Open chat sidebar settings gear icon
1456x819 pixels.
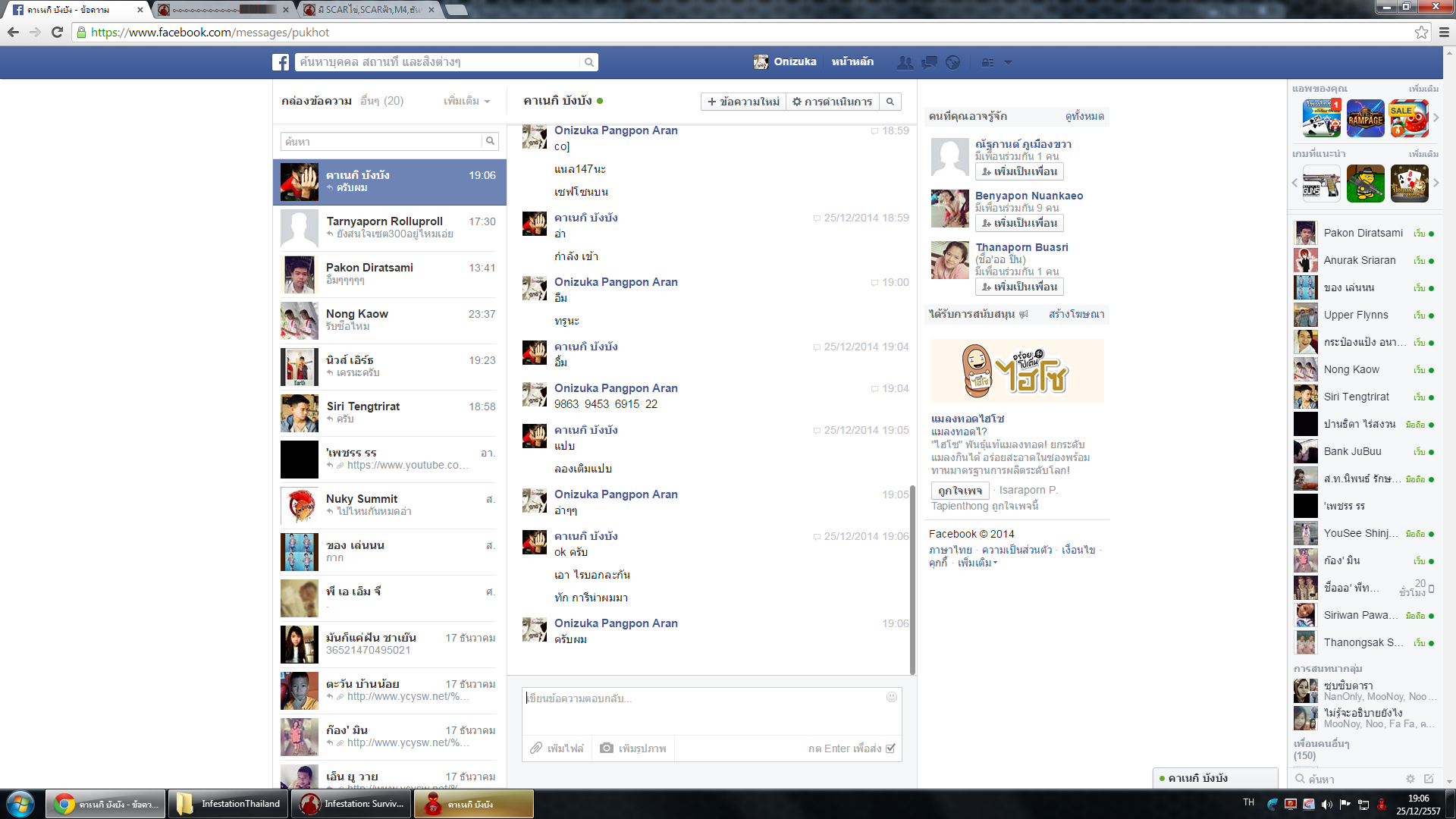tap(1410, 779)
